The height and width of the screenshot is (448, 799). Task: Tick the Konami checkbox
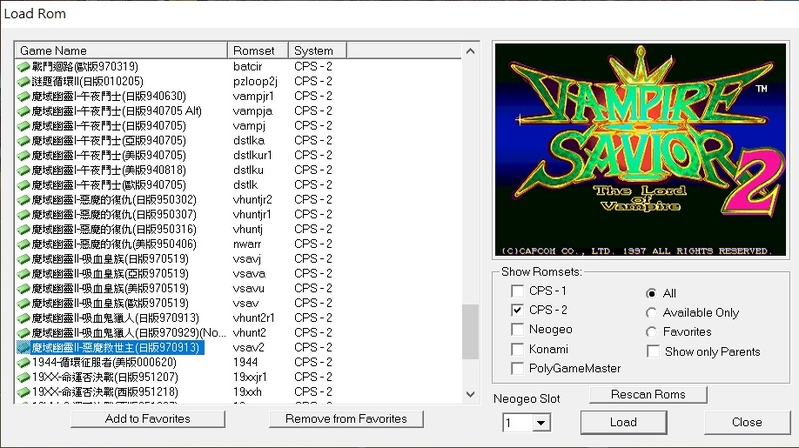point(517,349)
